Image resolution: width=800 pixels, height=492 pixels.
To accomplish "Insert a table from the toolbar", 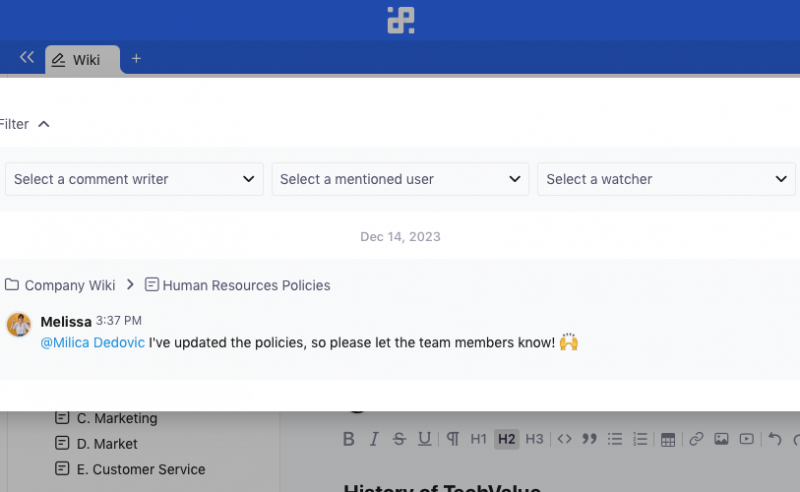I will (668, 439).
